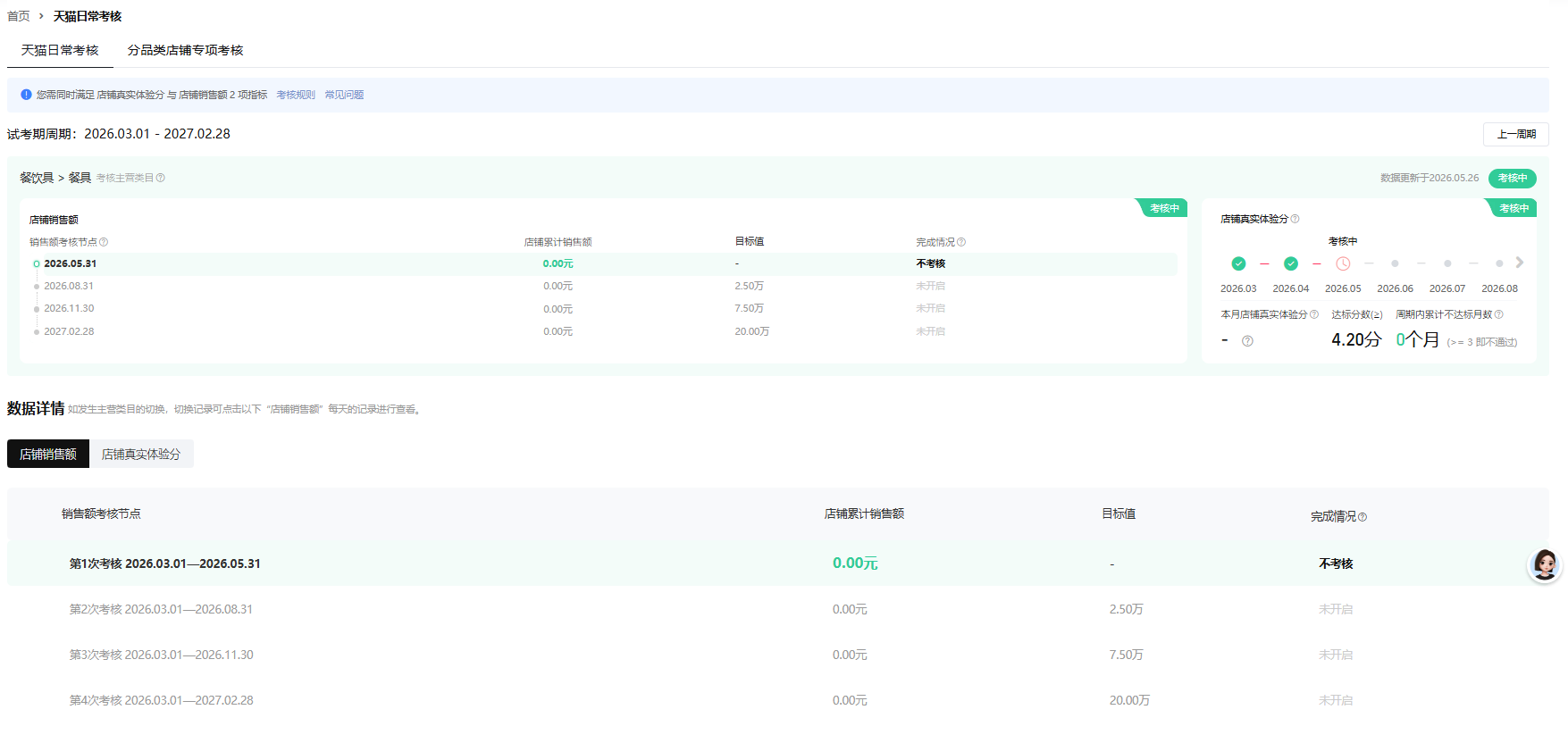The width and height of the screenshot is (1568, 743).
Task: Click 未开启 status in the 第2次考核 row
Action: [1336, 609]
